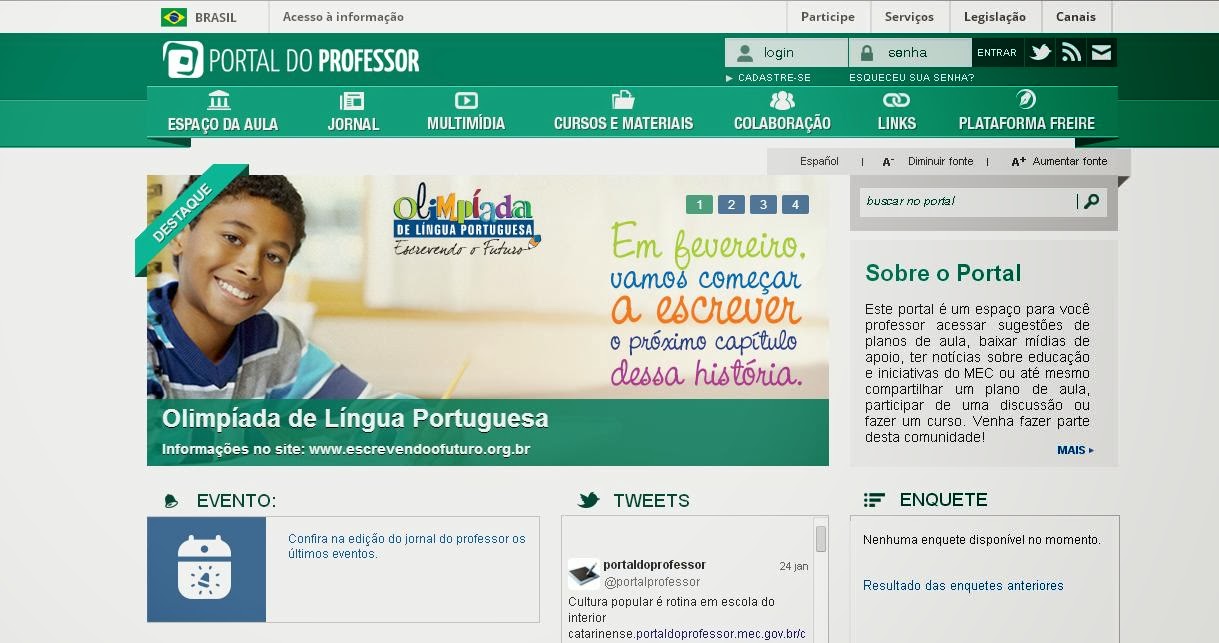Click the Links chain icon
The image size is (1219, 643).
pyautogui.click(x=896, y=100)
